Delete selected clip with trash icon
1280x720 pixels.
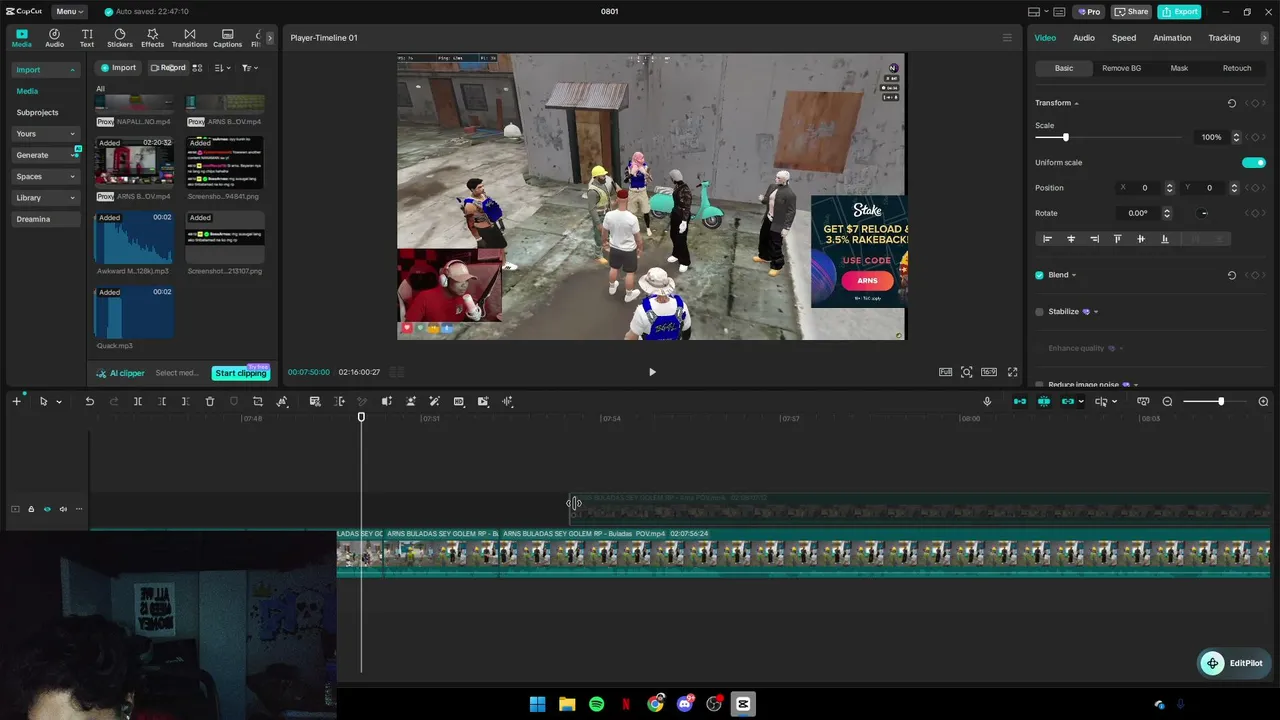coord(210,402)
